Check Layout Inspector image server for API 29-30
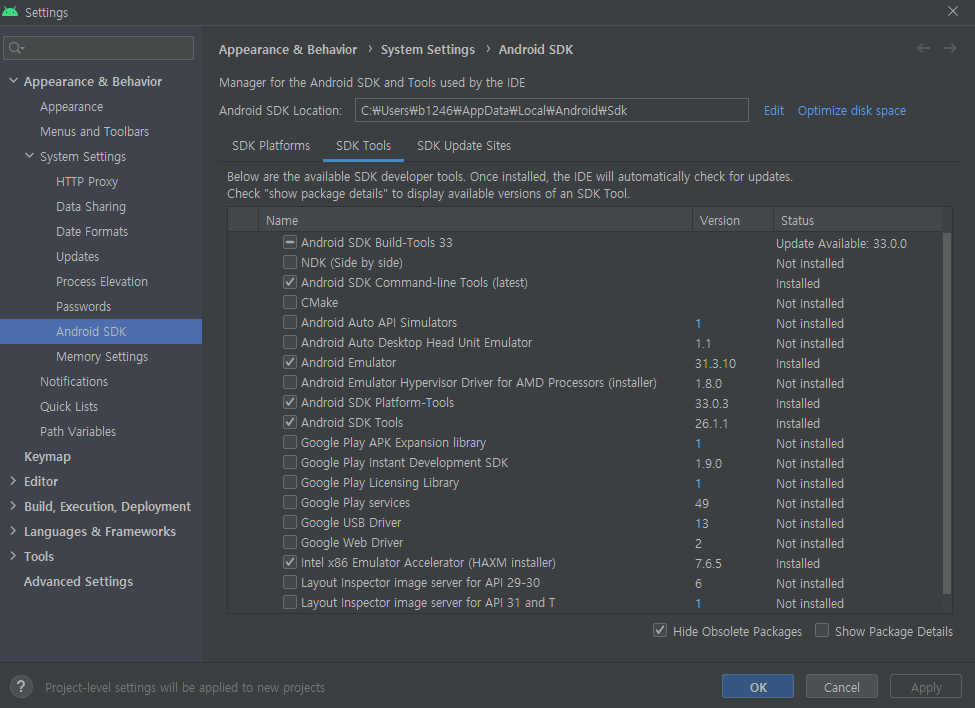 tap(290, 582)
